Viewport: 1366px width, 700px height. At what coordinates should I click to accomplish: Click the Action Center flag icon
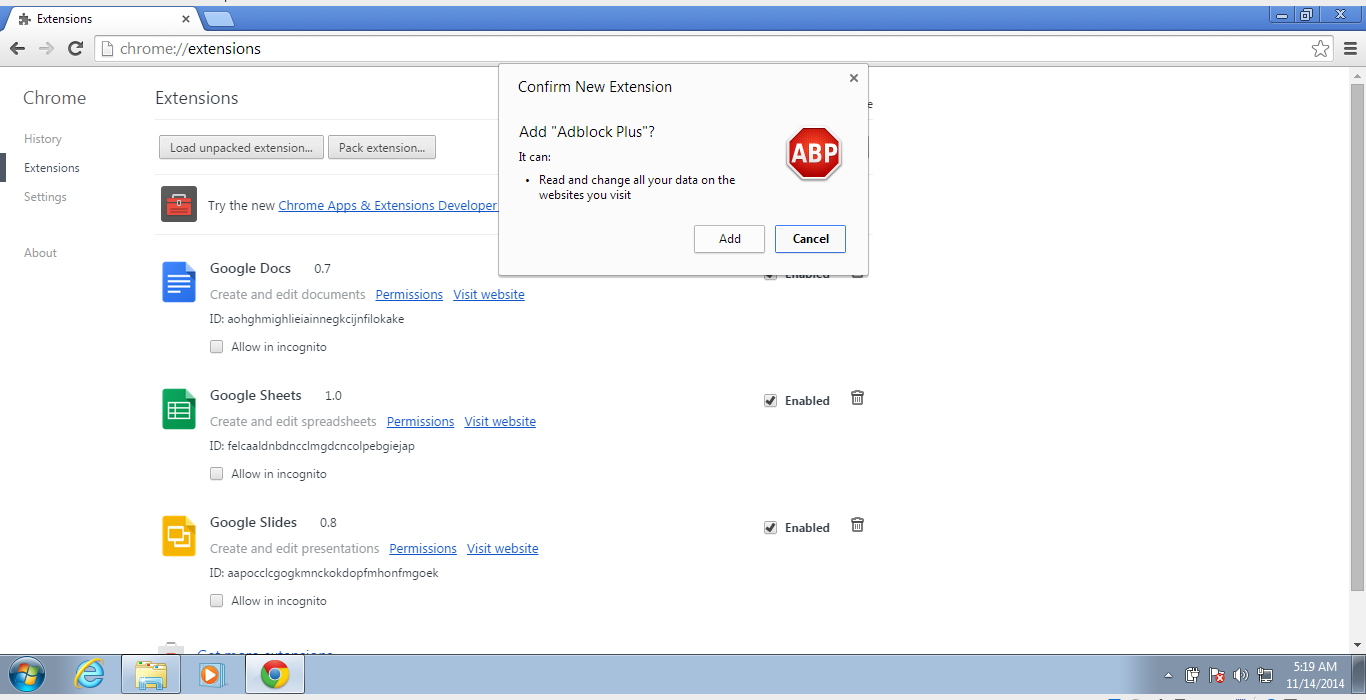pos(1217,675)
